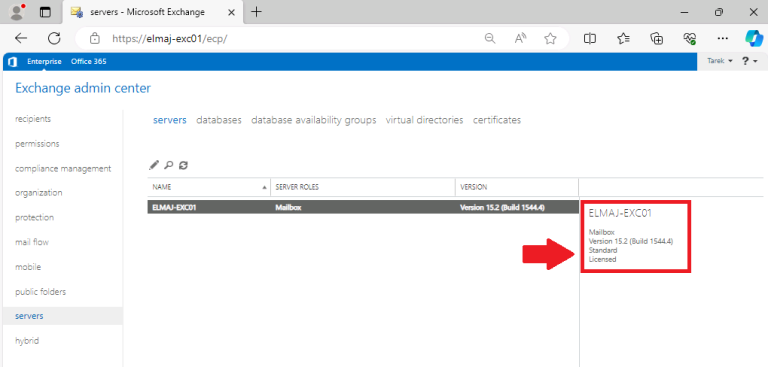Switch to Office 365 in the blue header
Image resolution: width=768 pixels, height=367 pixels.
click(89, 61)
